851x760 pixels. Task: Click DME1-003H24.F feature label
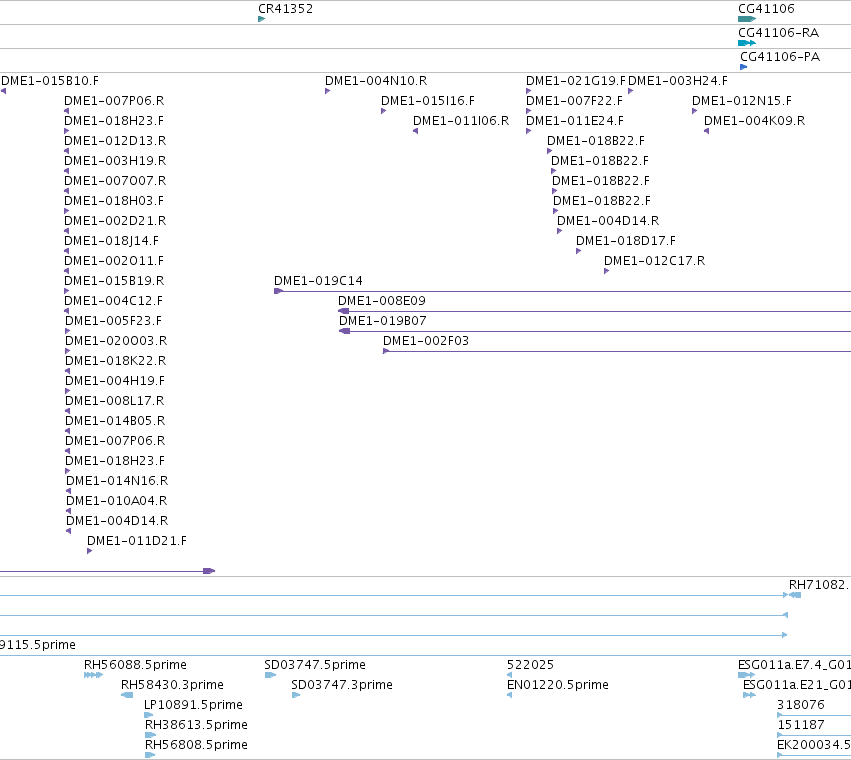click(678, 81)
